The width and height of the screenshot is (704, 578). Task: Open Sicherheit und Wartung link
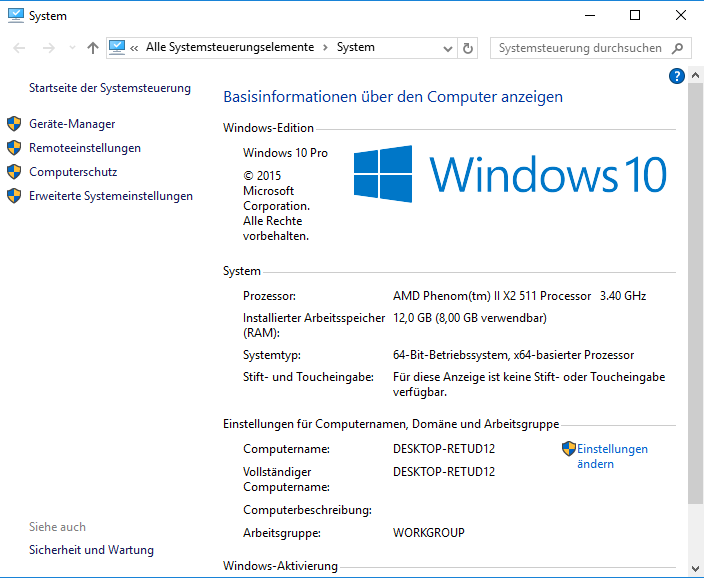(91, 550)
